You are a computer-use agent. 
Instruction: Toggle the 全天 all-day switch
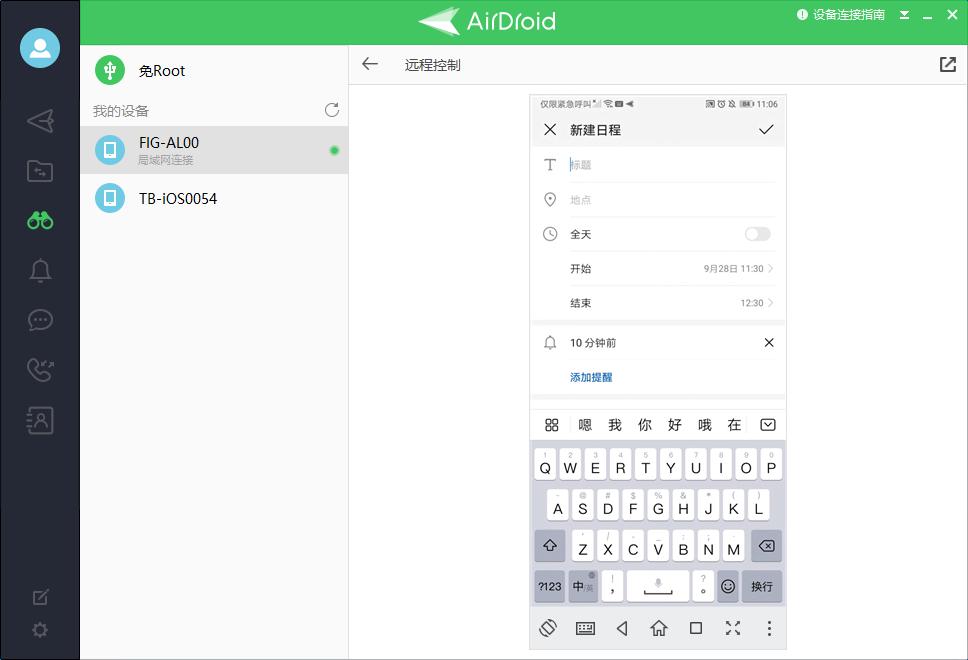757,234
